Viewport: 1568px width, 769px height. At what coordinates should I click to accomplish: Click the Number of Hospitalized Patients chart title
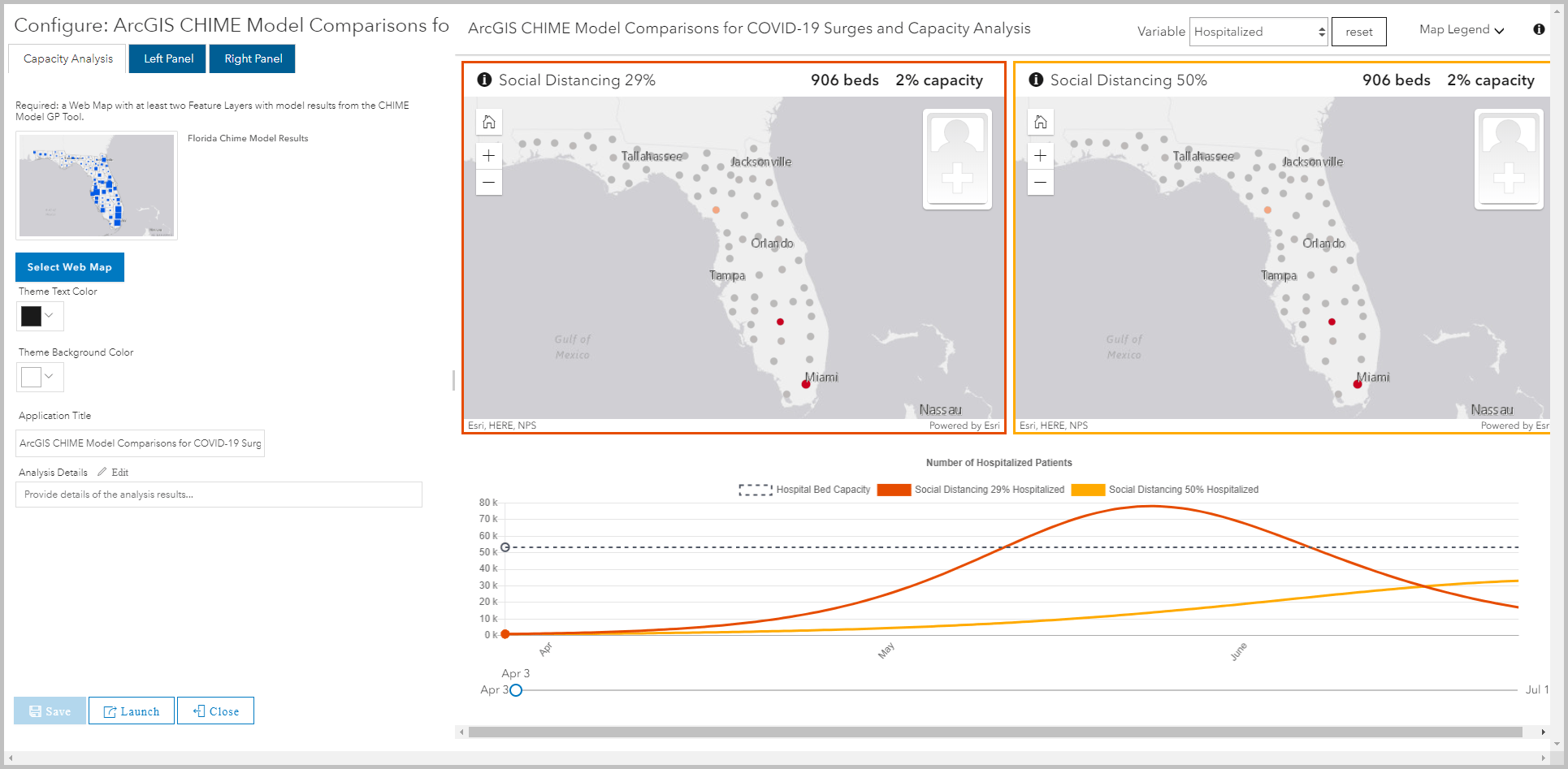tap(999, 463)
